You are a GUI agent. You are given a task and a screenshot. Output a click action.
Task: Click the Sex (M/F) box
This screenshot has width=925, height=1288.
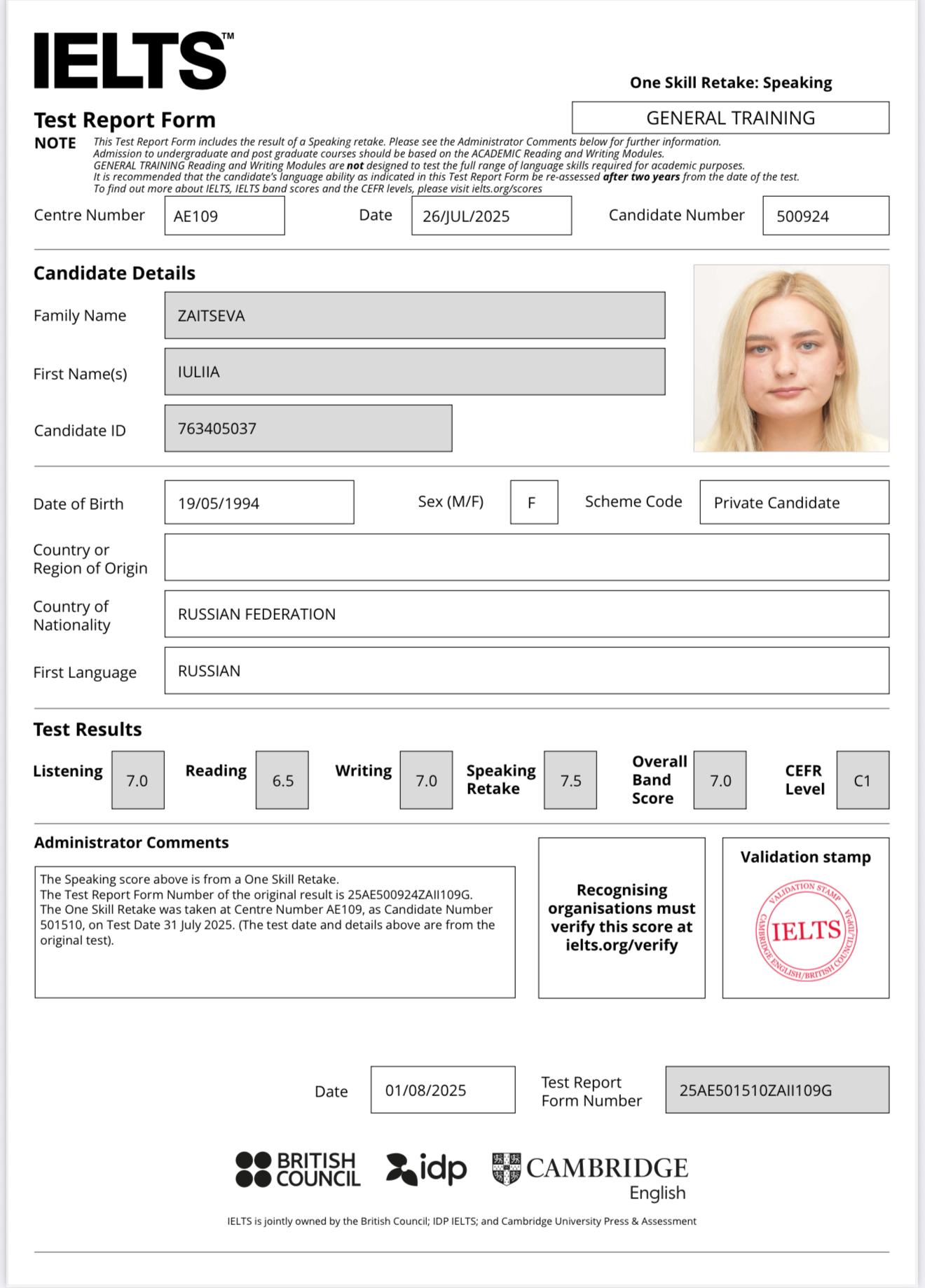(534, 502)
